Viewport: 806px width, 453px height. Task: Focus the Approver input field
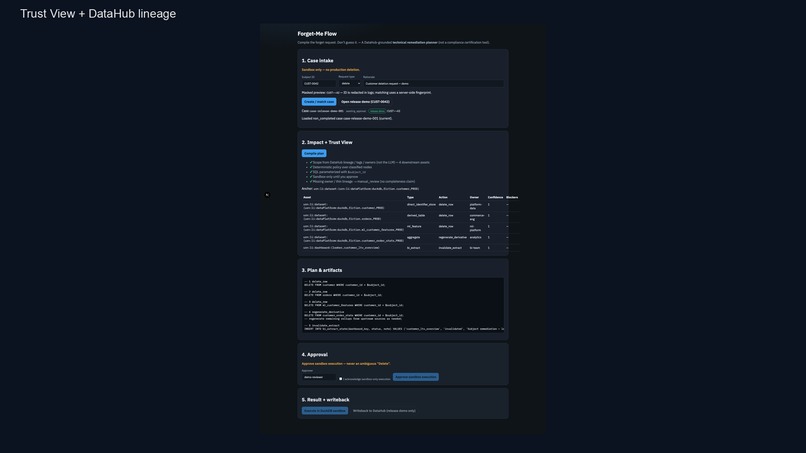click(319, 377)
